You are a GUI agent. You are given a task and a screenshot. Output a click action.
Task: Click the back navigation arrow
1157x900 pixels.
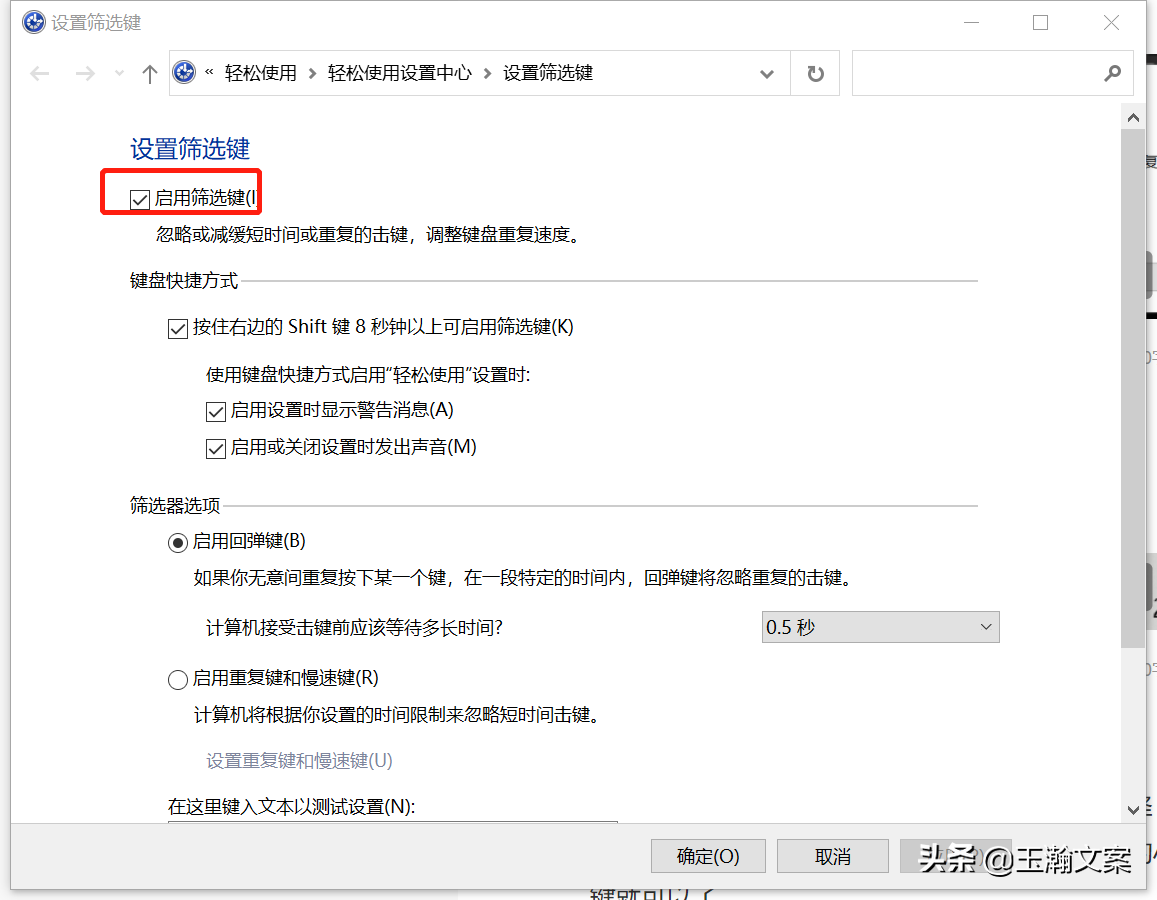pyautogui.click(x=39, y=73)
